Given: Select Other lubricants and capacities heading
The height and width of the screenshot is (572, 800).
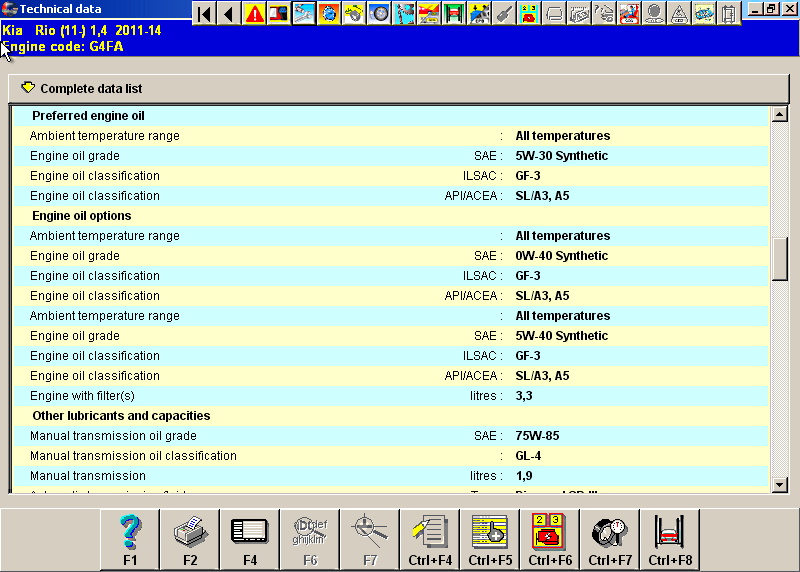Looking at the screenshot, I should [x=121, y=416].
